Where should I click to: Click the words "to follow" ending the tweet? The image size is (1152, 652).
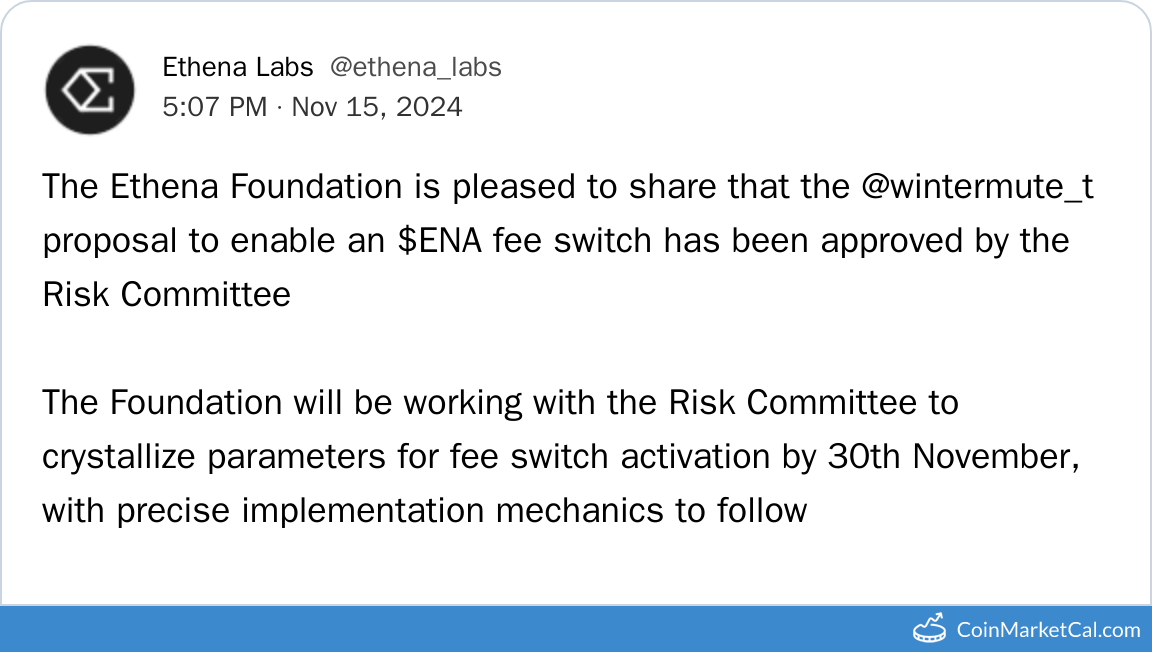pos(741,511)
